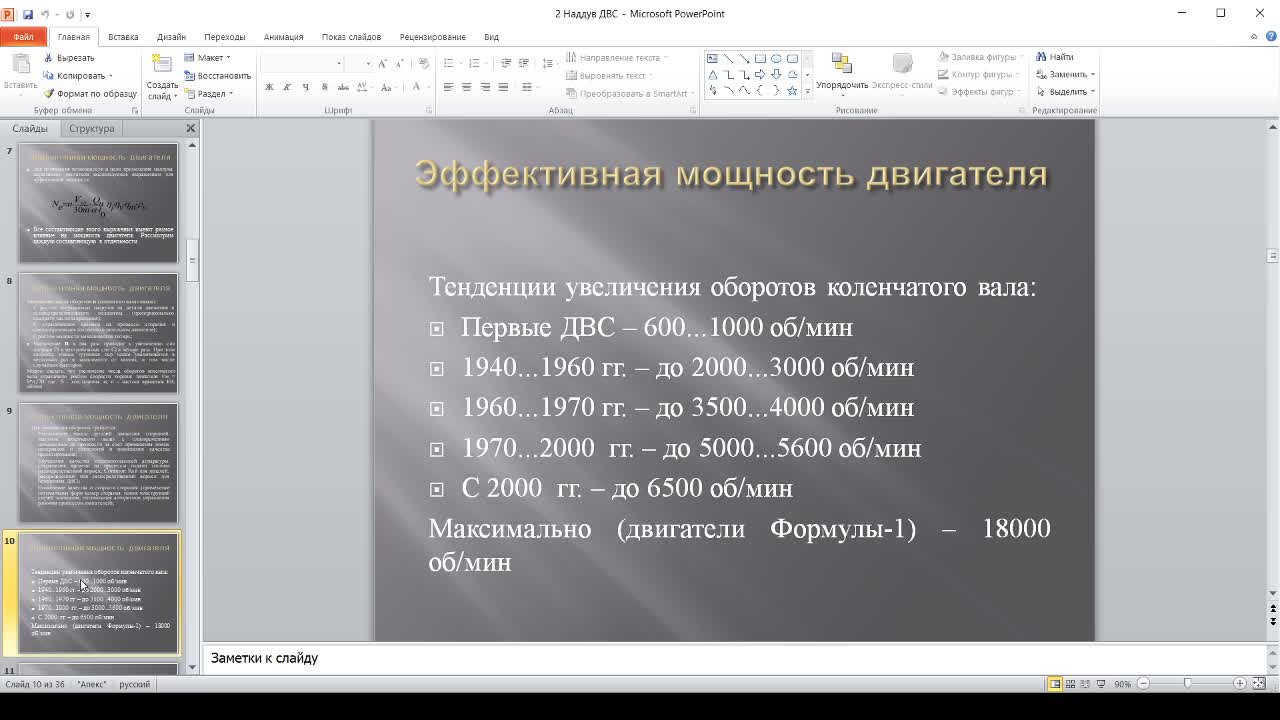Click the clear formatting icon
Viewport: 1280px width, 720px height.
(x=424, y=64)
